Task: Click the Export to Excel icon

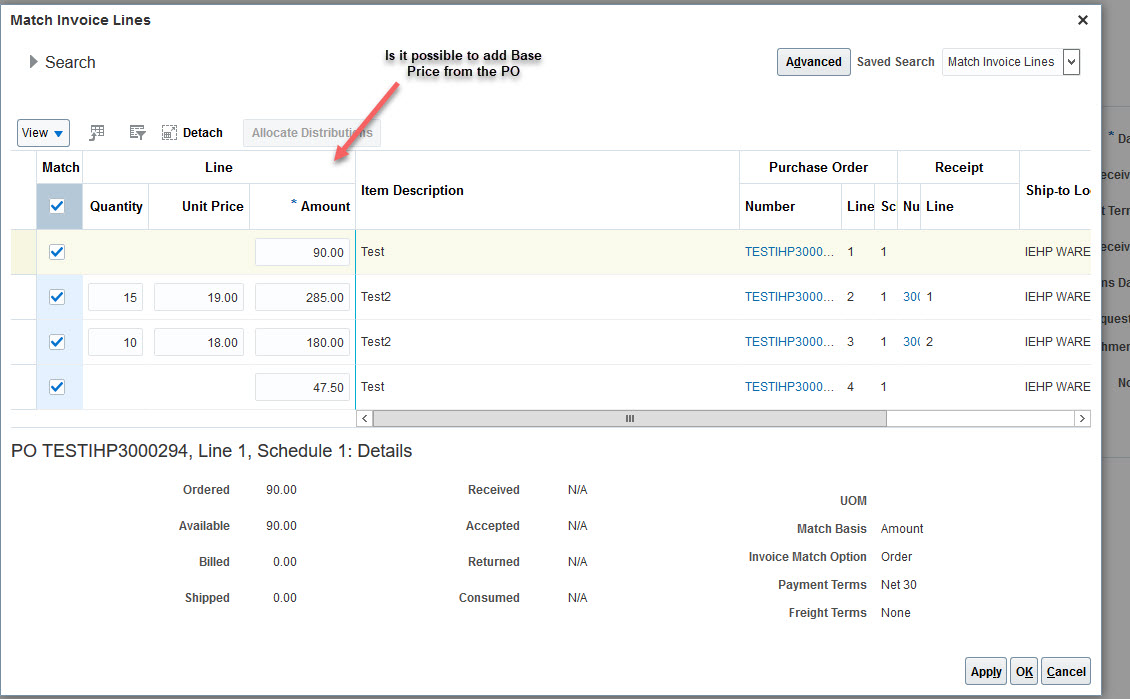Action: (96, 132)
